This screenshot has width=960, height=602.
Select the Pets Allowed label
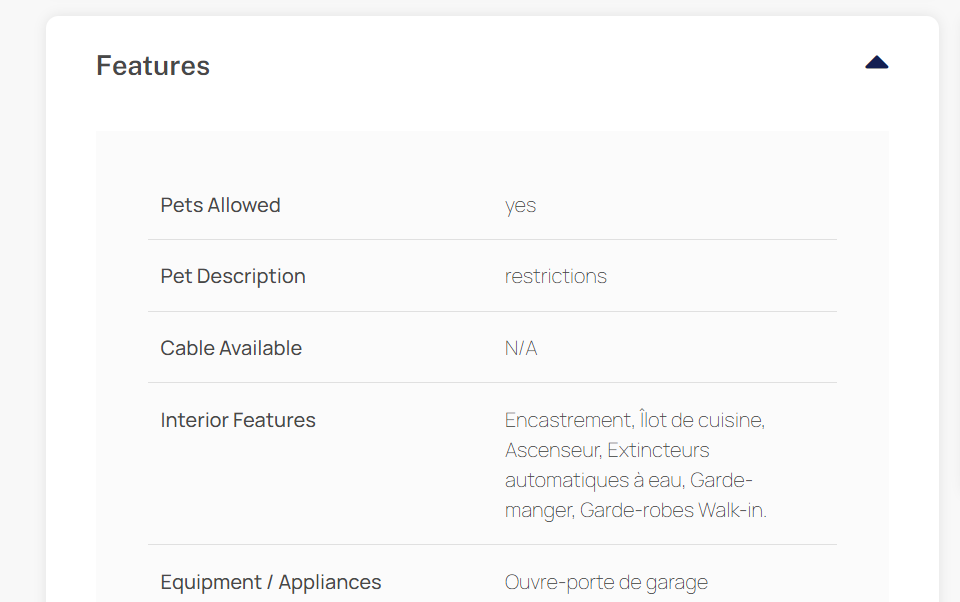(220, 205)
